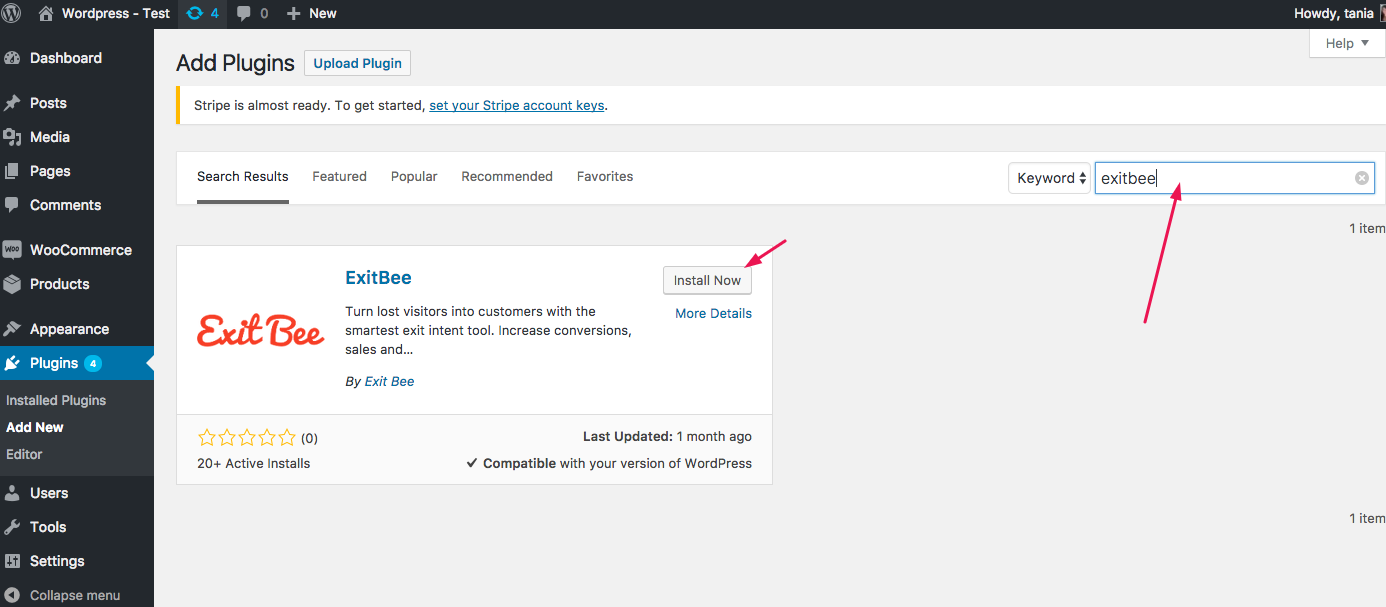Click the Appearance brush icon

[12, 329]
